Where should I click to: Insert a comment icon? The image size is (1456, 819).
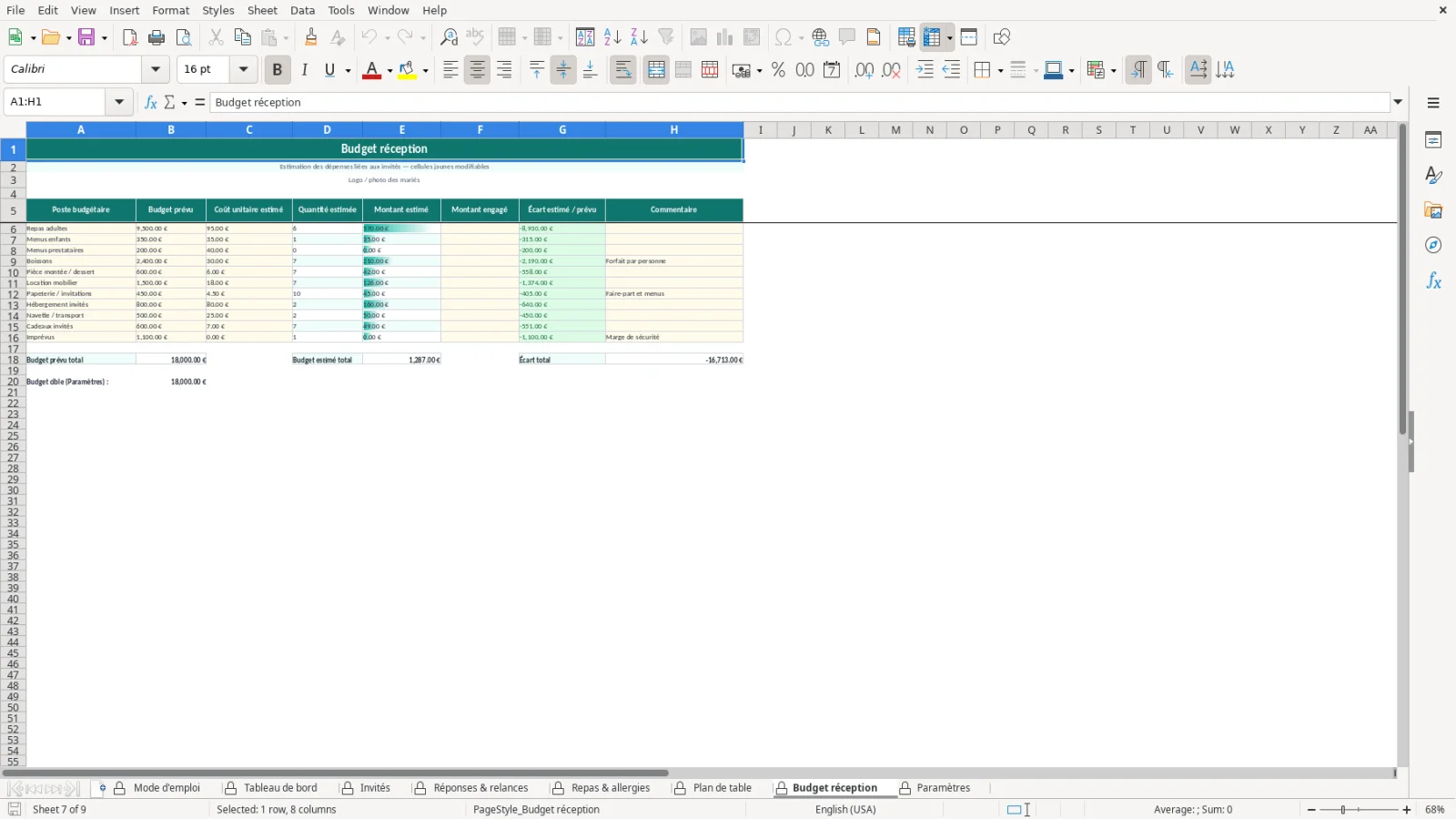[847, 37]
